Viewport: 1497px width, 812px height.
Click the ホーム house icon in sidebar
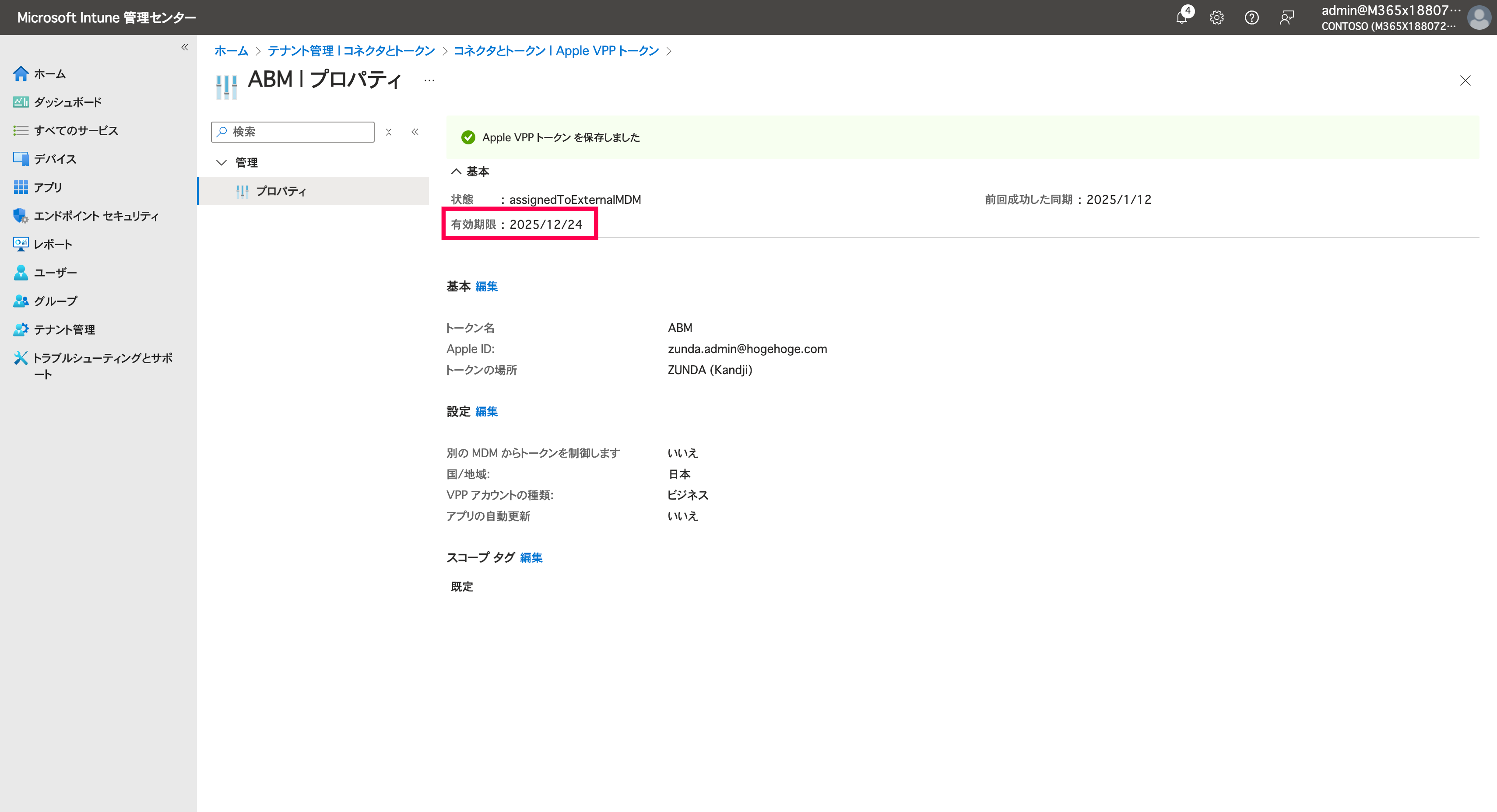point(21,73)
